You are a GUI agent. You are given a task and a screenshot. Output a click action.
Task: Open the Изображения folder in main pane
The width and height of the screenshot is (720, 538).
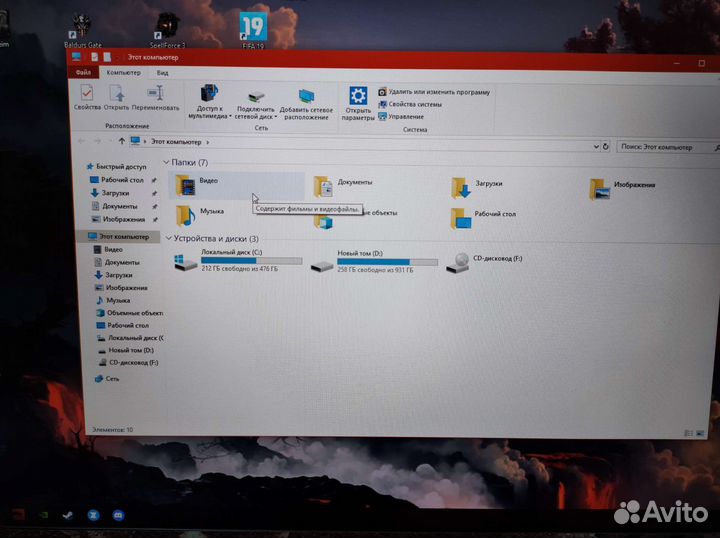(x=599, y=188)
